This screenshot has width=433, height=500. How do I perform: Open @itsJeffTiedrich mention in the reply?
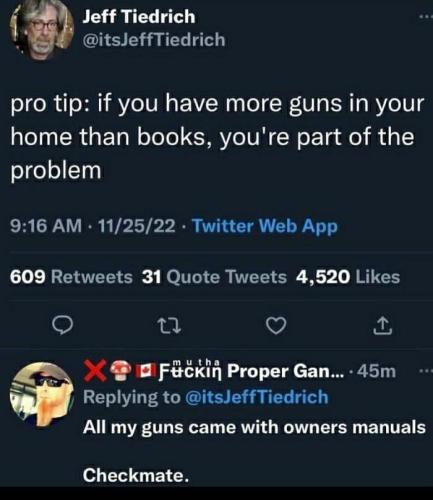coord(256,397)
